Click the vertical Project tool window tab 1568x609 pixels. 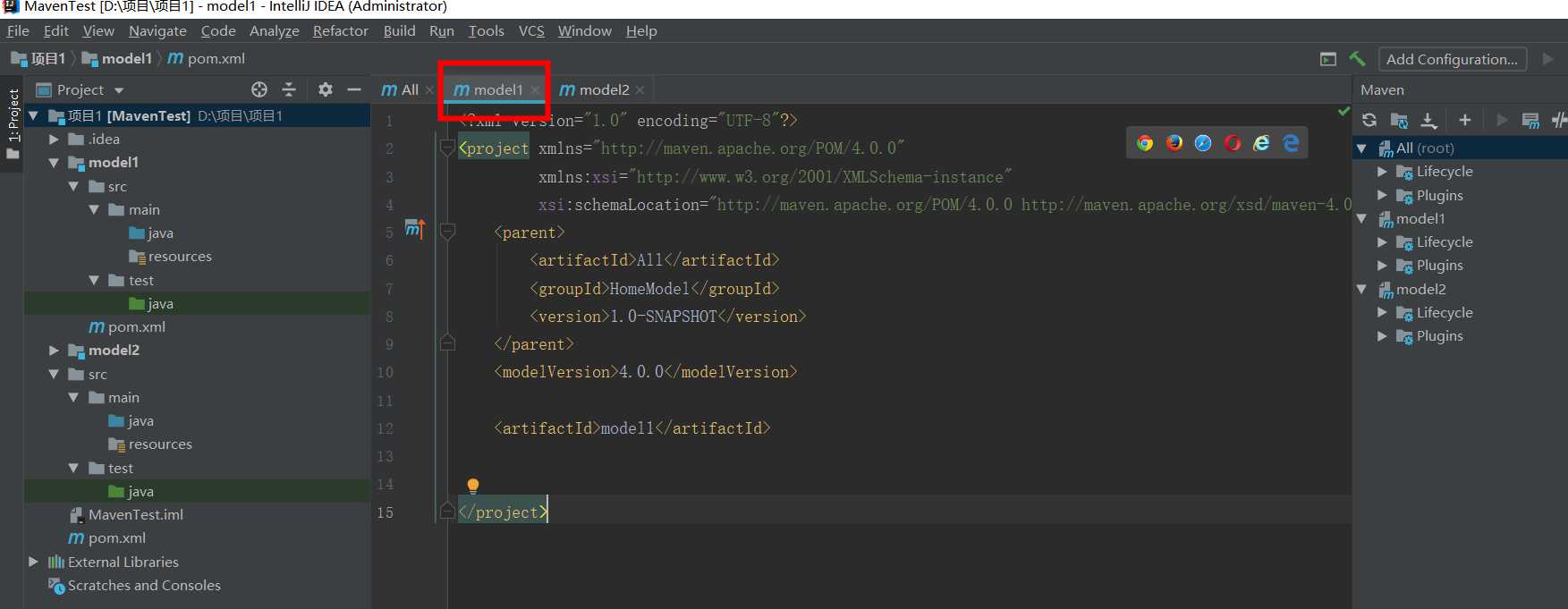click(x=13, y=123)
